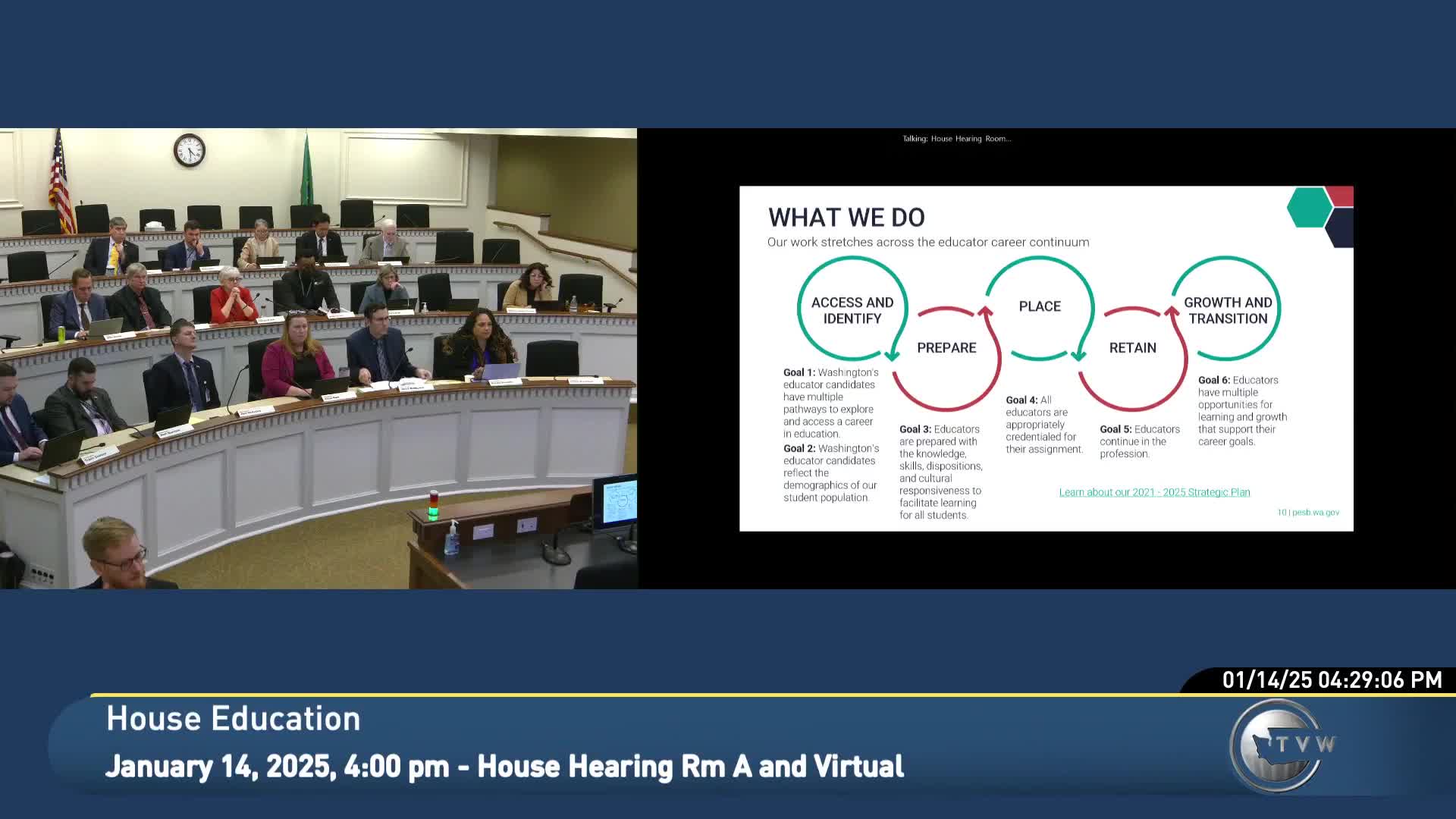Click the What We Do slide heading
Viewport: 1456px width, 819px height.
(846, 218)
